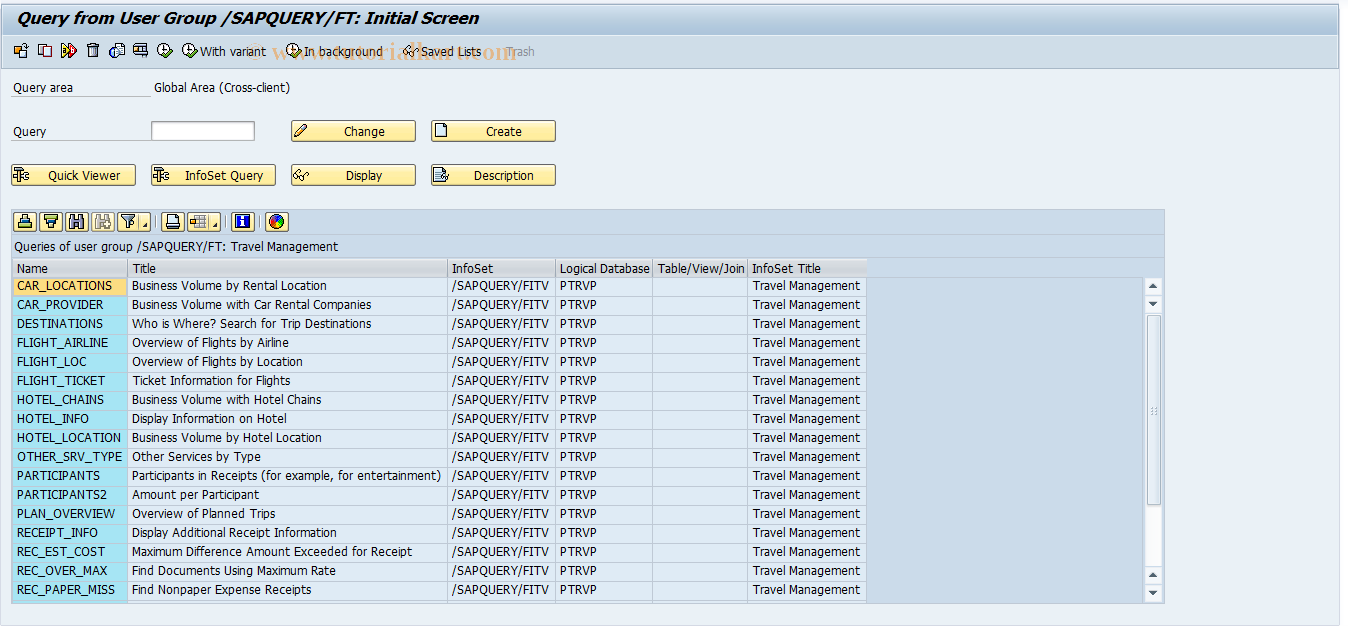Sort list in ascending order
This screenshot has width=1348, height=626.
click(x=25, y=222)
